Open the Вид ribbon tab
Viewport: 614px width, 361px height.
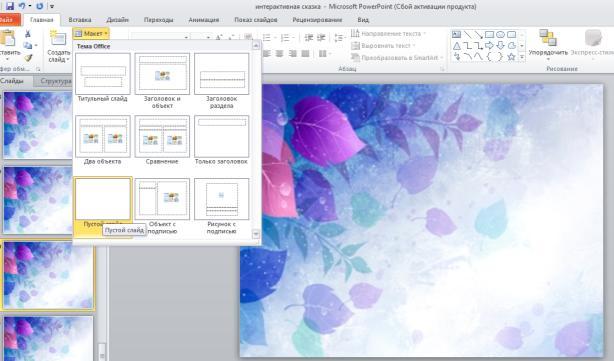363,20
